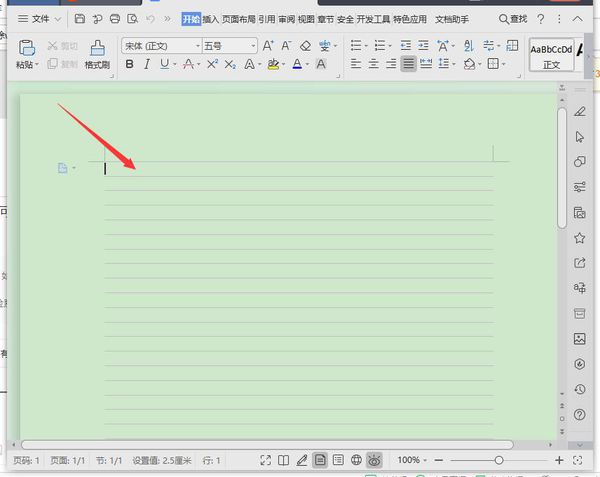The height and width of the screenshot is (477, 600).
Task: Toggle eye-protection mode in status bar
Action: click(374, 460)
